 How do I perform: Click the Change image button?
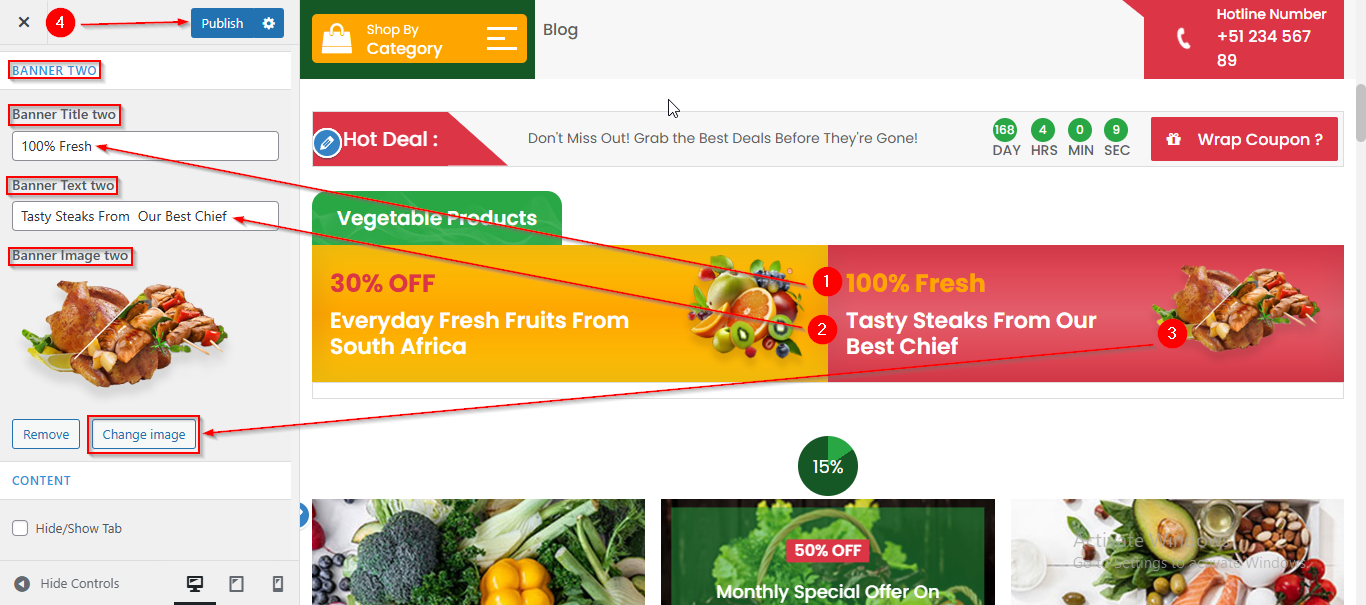(x=144, y=434)
